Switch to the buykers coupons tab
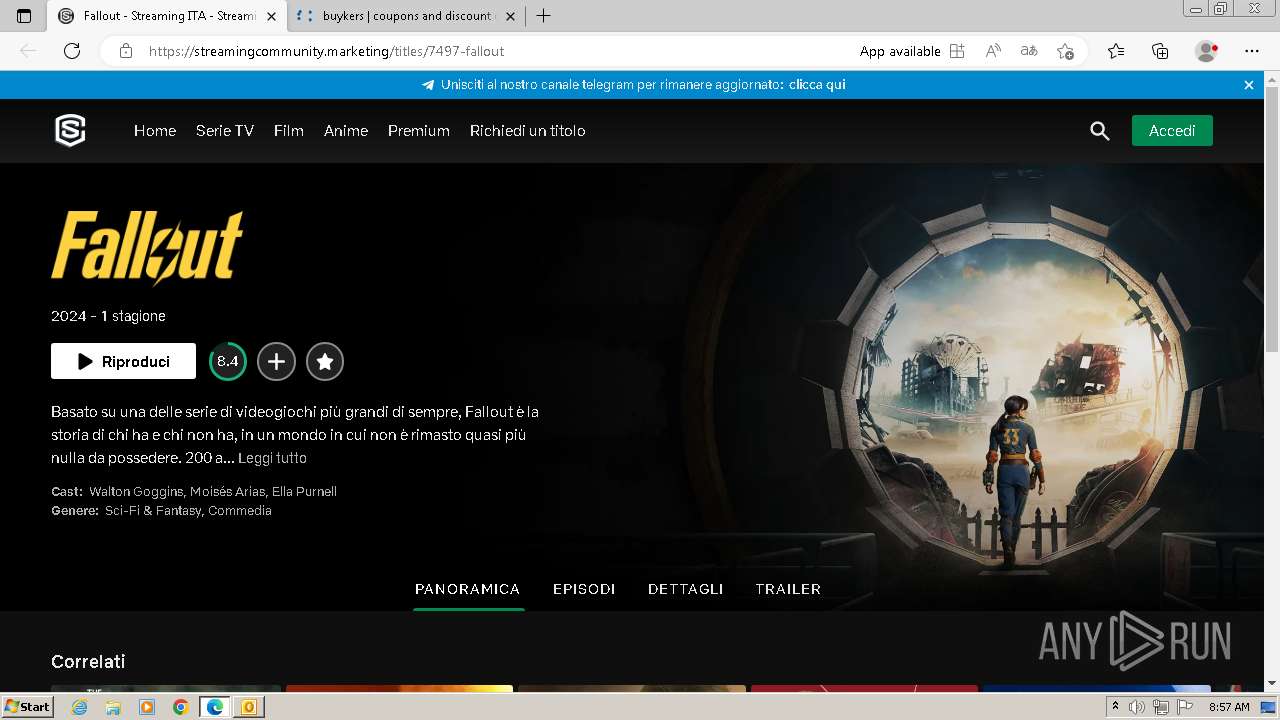The width and height of the screenshot is (1280, 720). [x=405, y=16]
